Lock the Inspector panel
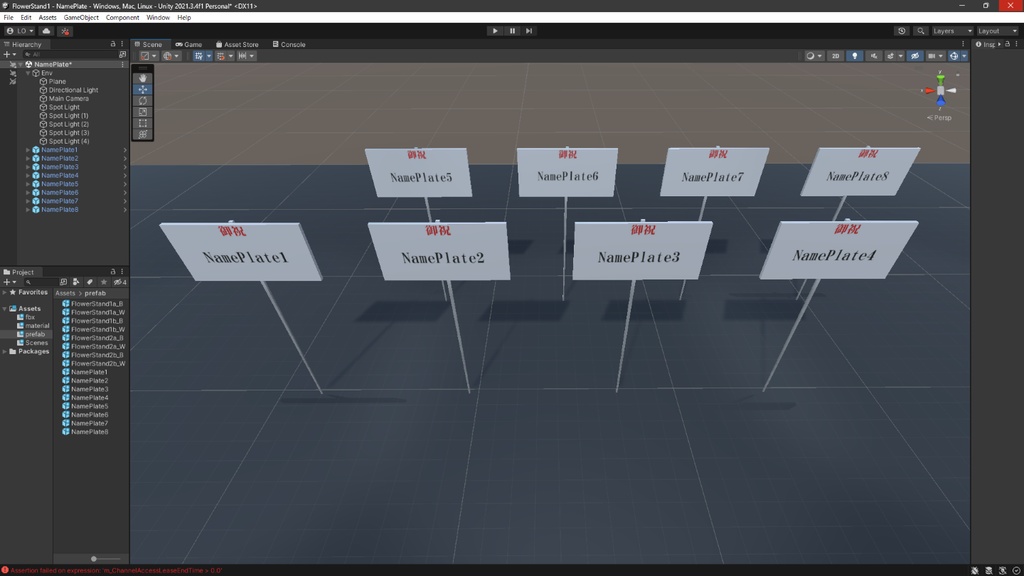The width and height of the screenshot is (1024, 576). pyautogui.click(x=1008, y=44)
